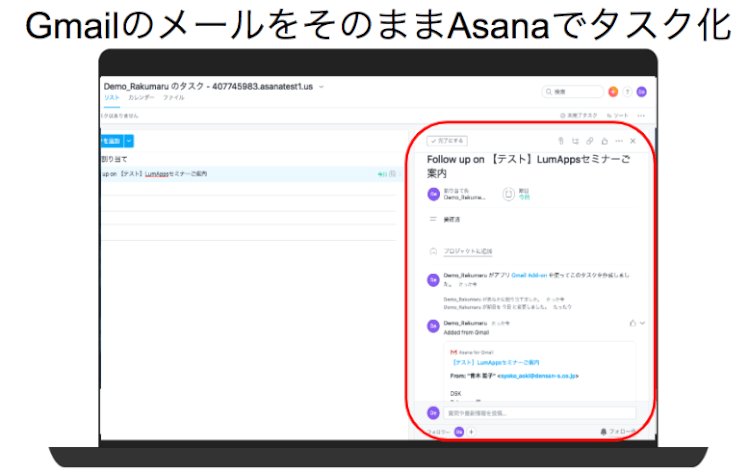Switch to the カレンダー tab
Viewport: 750px width, 474px height.
[141, 98]
